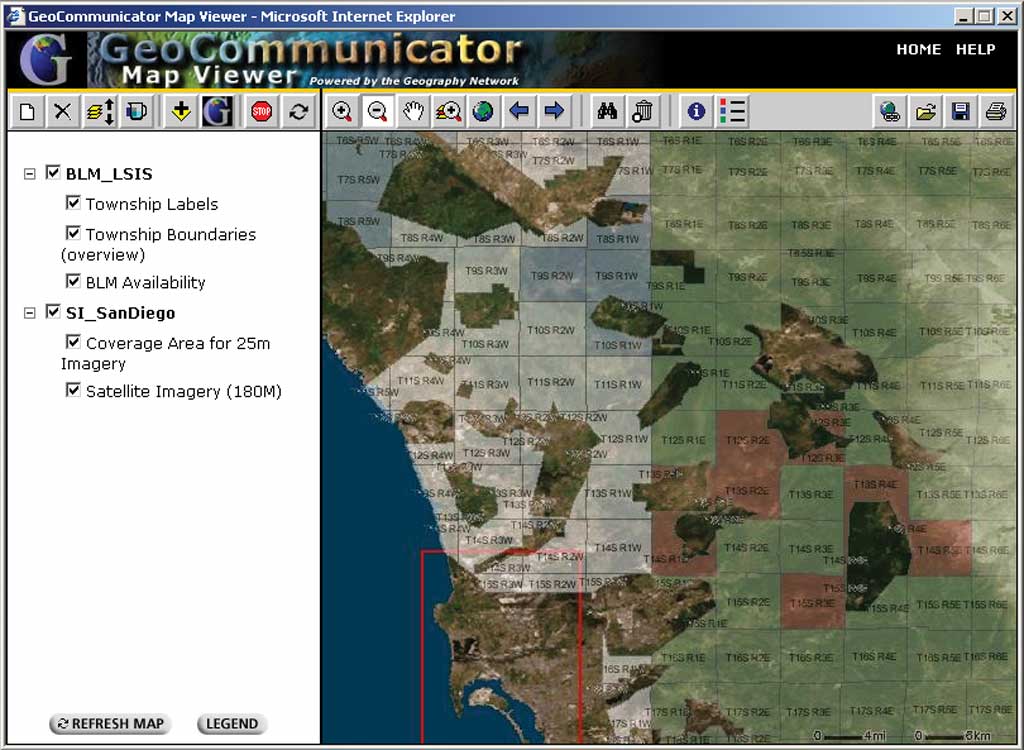
Task: Click the LEGEND button
Action: click(232, 724)
